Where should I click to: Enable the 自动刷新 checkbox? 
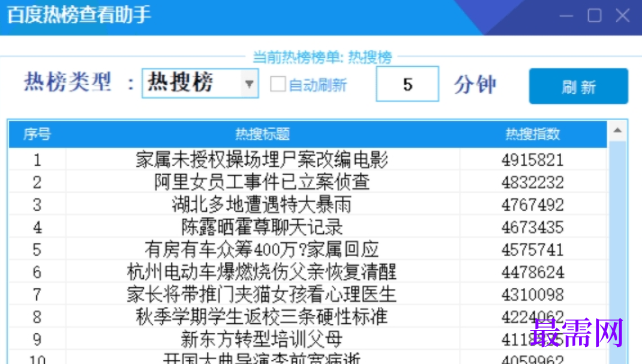[x=278, y=84]
